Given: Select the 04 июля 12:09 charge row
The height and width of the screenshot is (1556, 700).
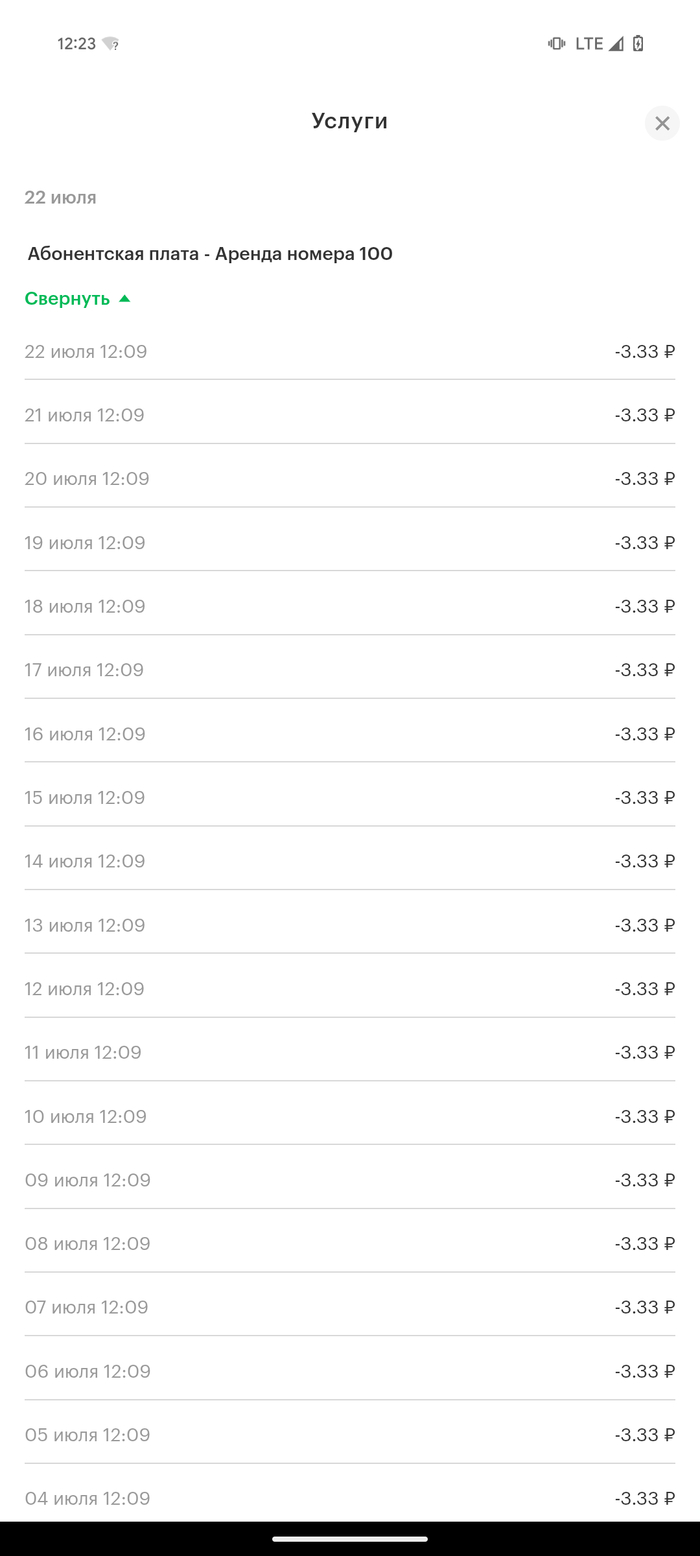Looking at the screenshot, I should tap(350, 1498).
